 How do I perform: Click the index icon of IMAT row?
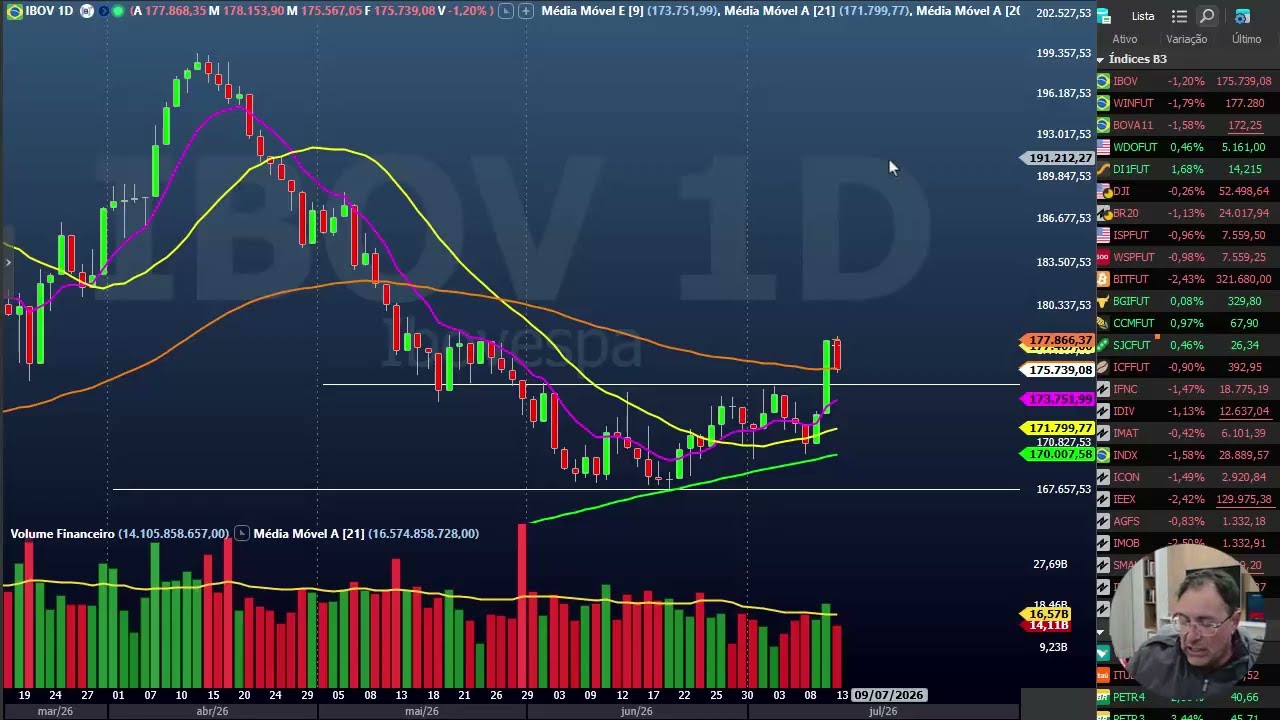[x=1103, y=433]
